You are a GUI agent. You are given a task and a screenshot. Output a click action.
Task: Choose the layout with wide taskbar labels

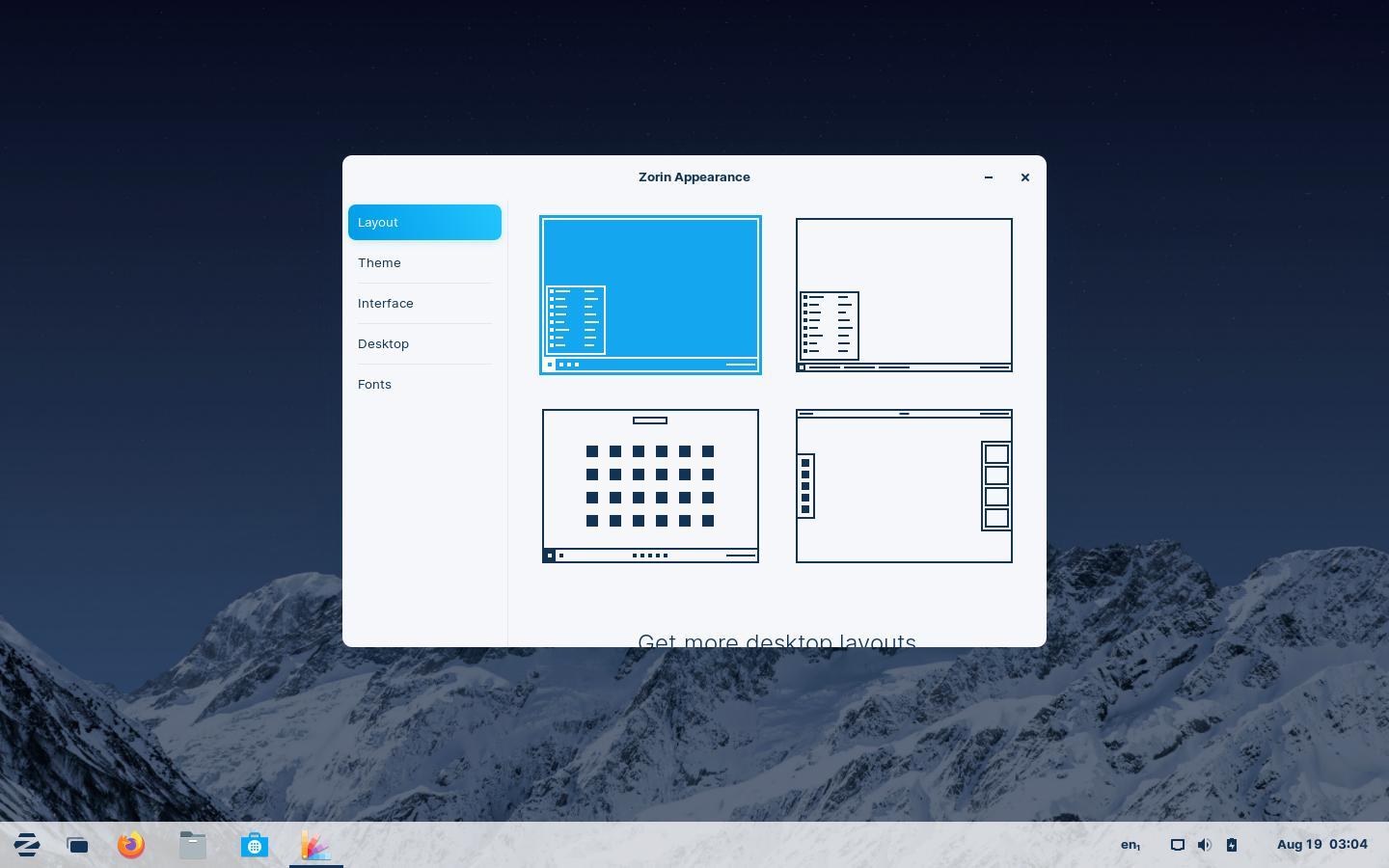point(904,294)
